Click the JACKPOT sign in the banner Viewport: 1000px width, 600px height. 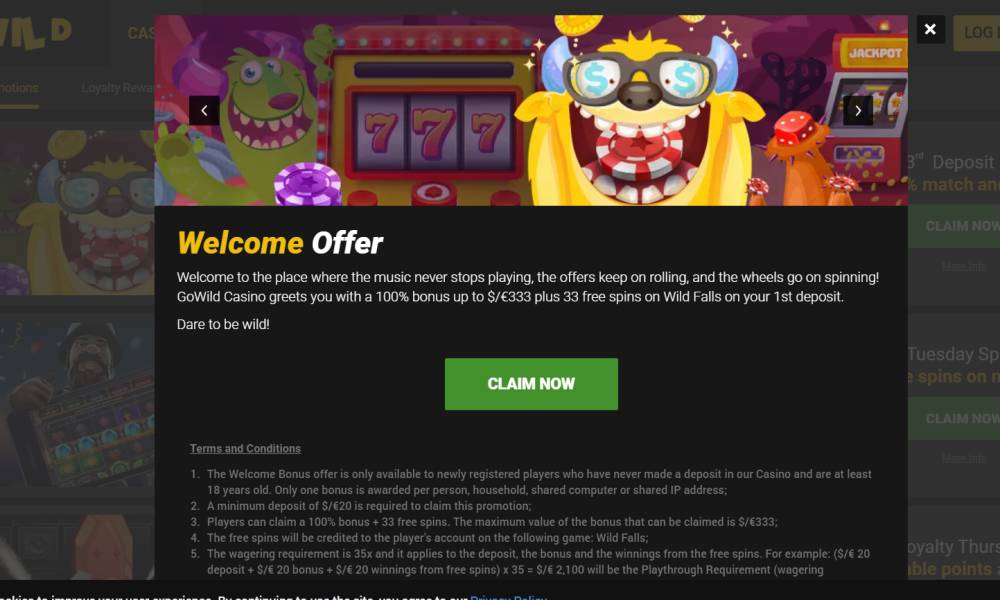tap(875, 53)
